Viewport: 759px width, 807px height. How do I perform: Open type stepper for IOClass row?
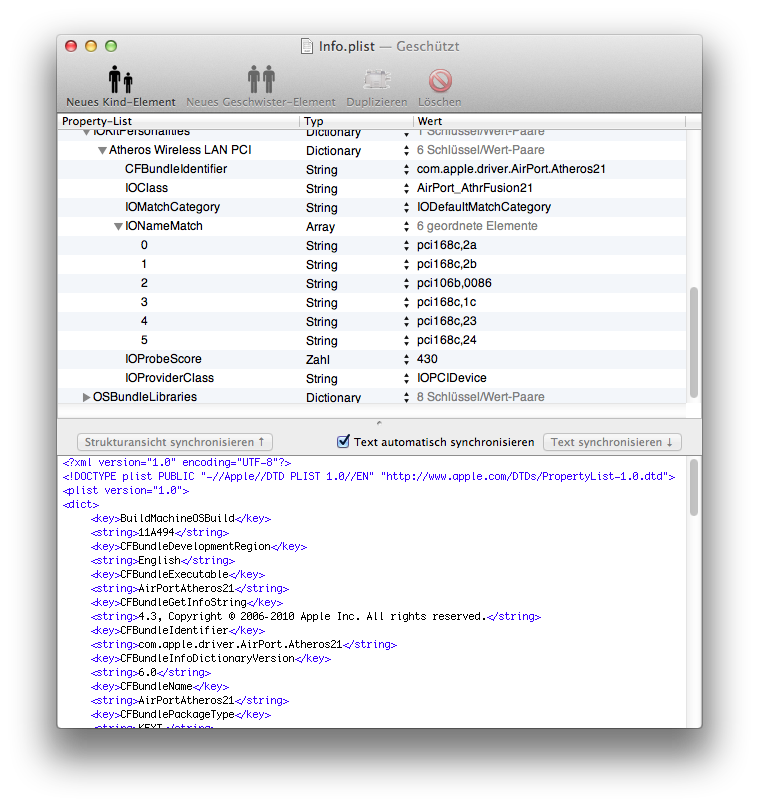coord(407,188)
